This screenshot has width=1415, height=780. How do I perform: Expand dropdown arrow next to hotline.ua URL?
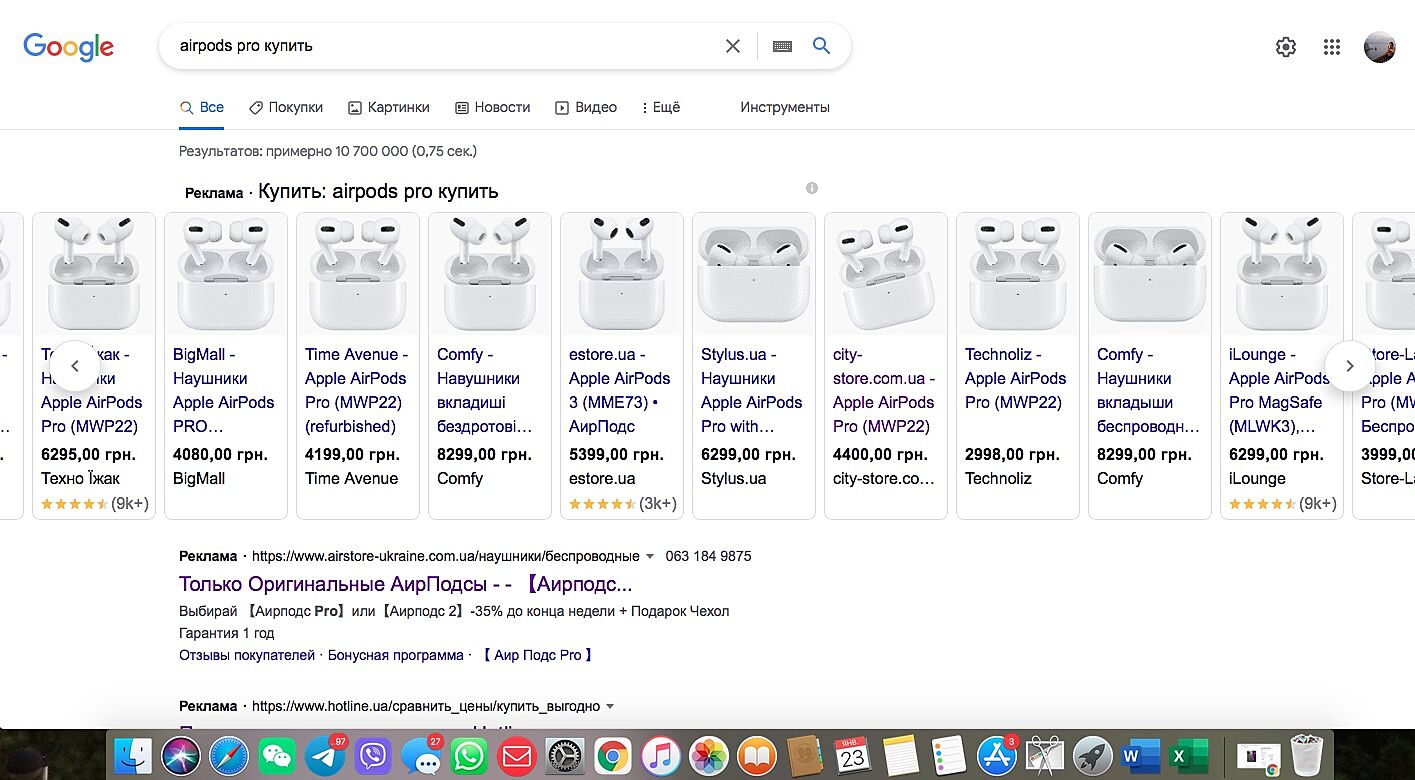611,707
